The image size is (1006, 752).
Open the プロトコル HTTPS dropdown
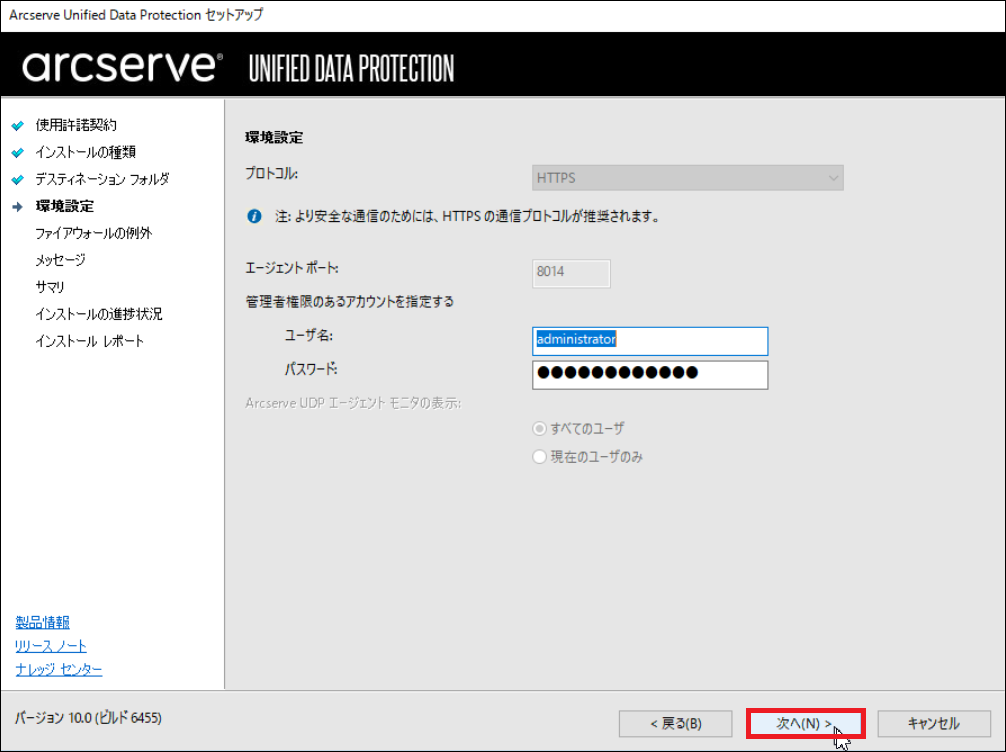tap(688, 178)
